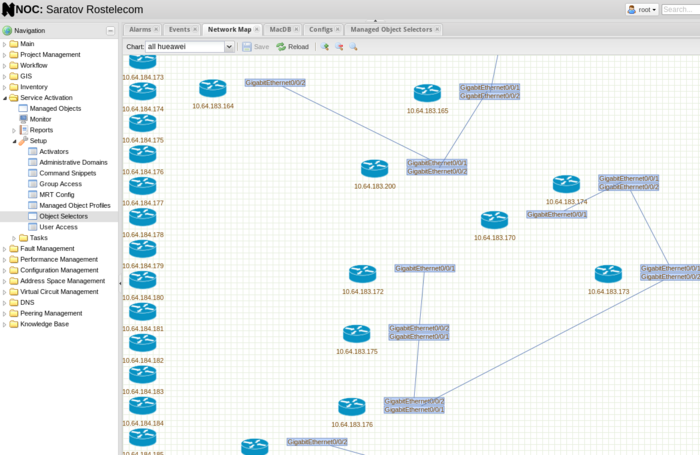Screen dimensions: 700x455
Task: Select Address Space Management folder
Action: coord(62,281)
